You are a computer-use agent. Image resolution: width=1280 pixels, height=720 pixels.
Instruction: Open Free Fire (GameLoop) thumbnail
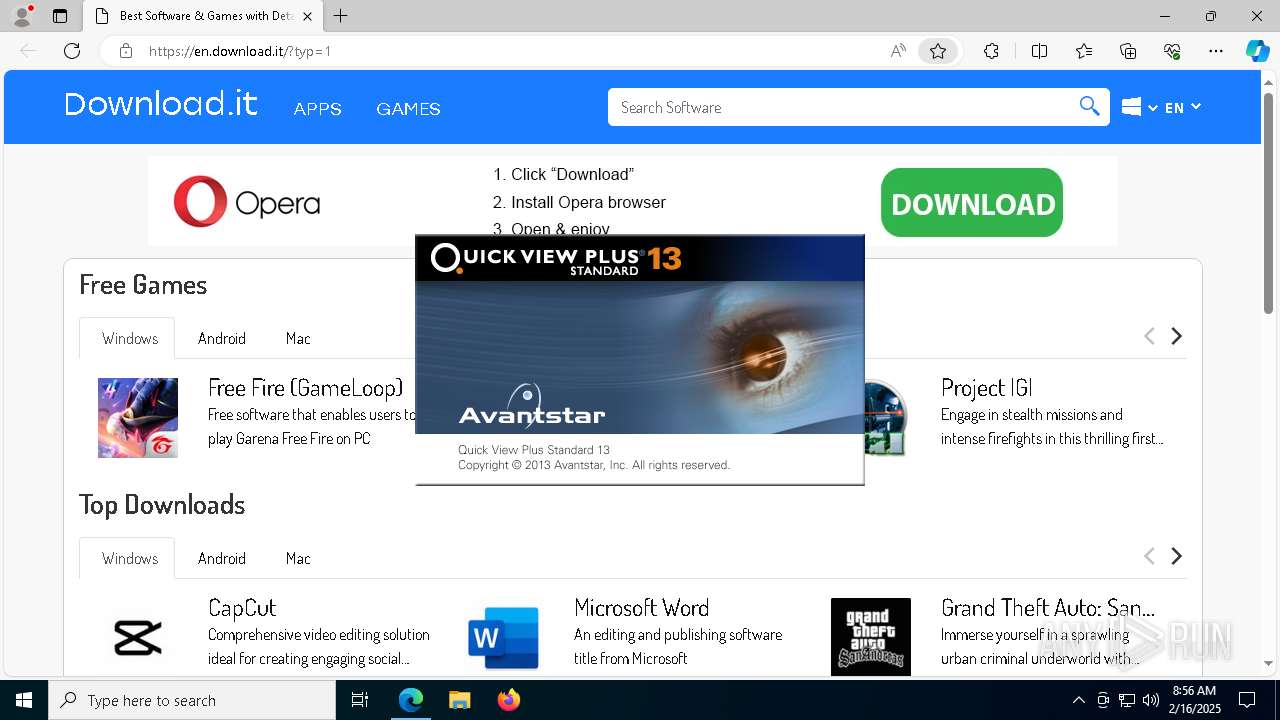[x=138, y=418]
